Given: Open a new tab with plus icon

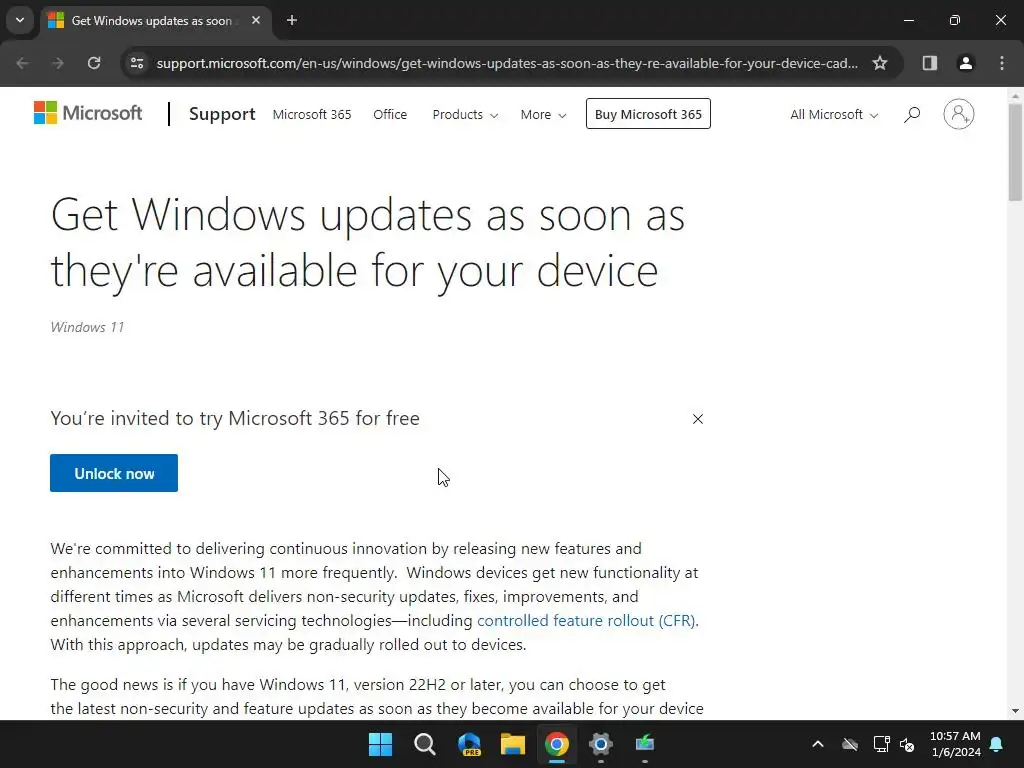Looking at the screenshot, I should click(x=292, y=20).
